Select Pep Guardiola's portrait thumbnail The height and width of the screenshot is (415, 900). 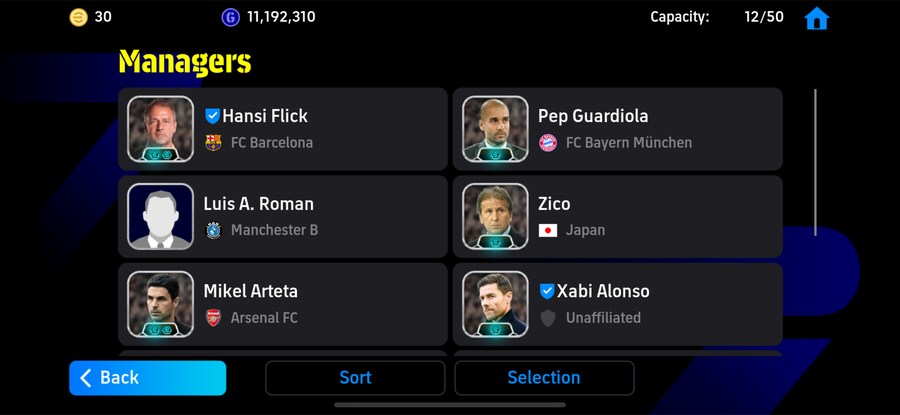pyautogui.click(x=495, y=129)
